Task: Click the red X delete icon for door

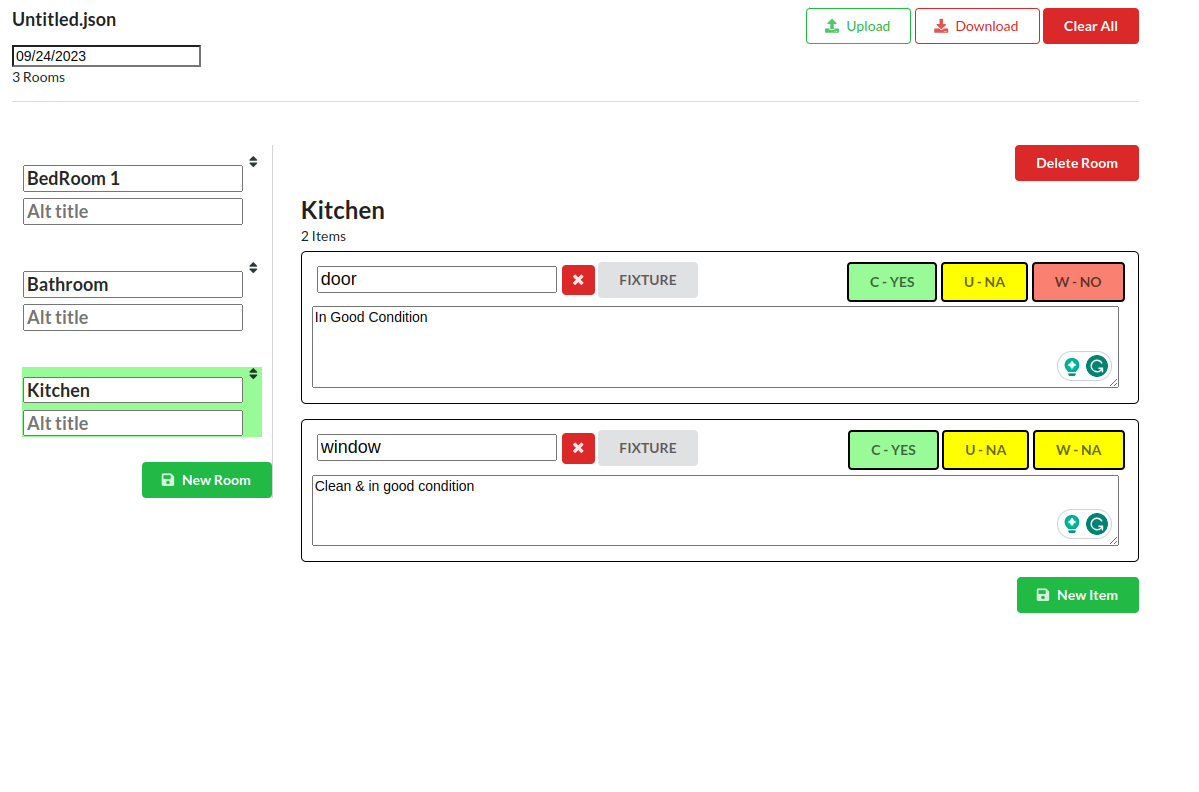Action: tap(578, 280)
